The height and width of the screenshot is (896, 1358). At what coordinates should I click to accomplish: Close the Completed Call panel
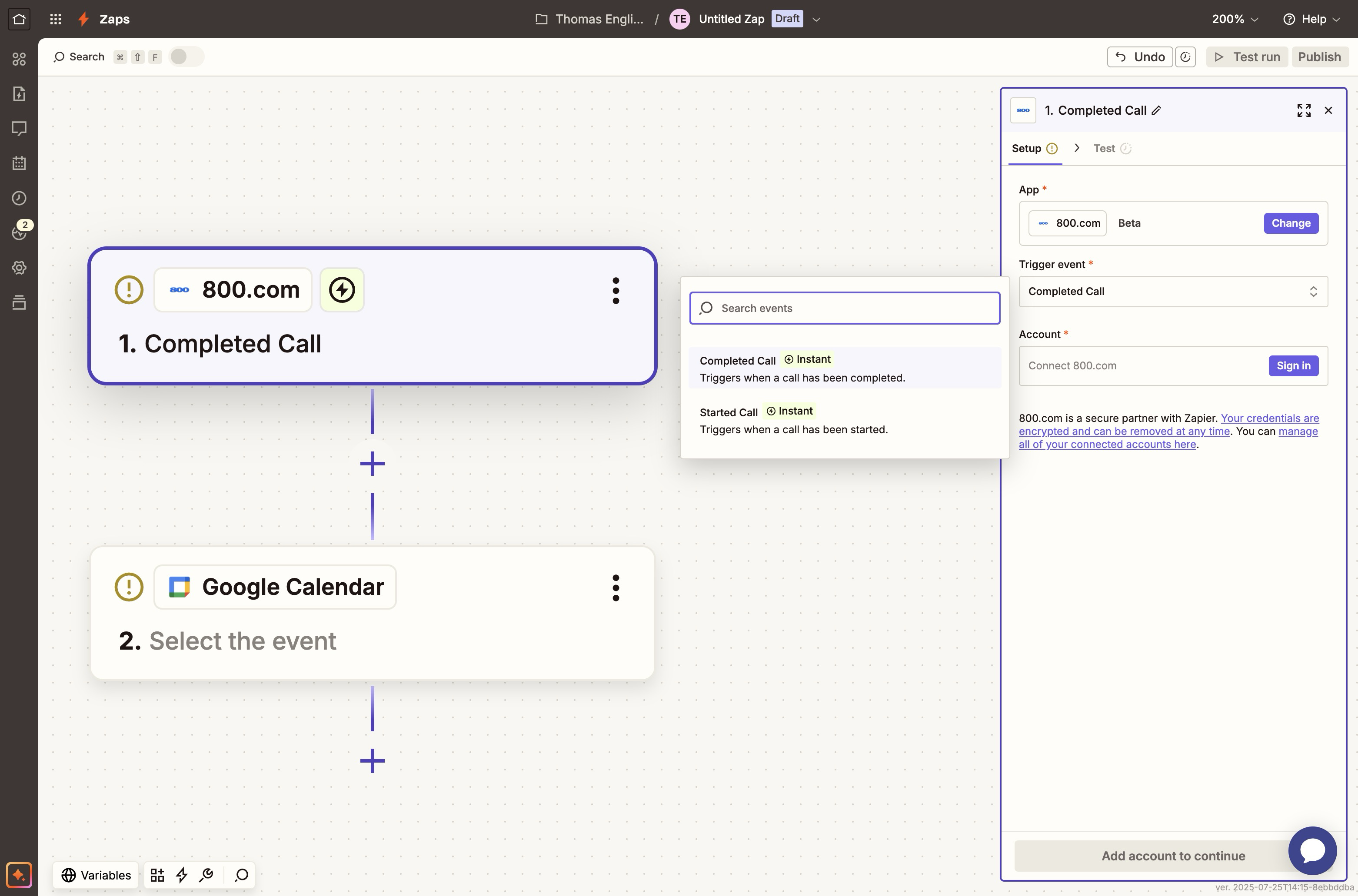pos(1328,110)
